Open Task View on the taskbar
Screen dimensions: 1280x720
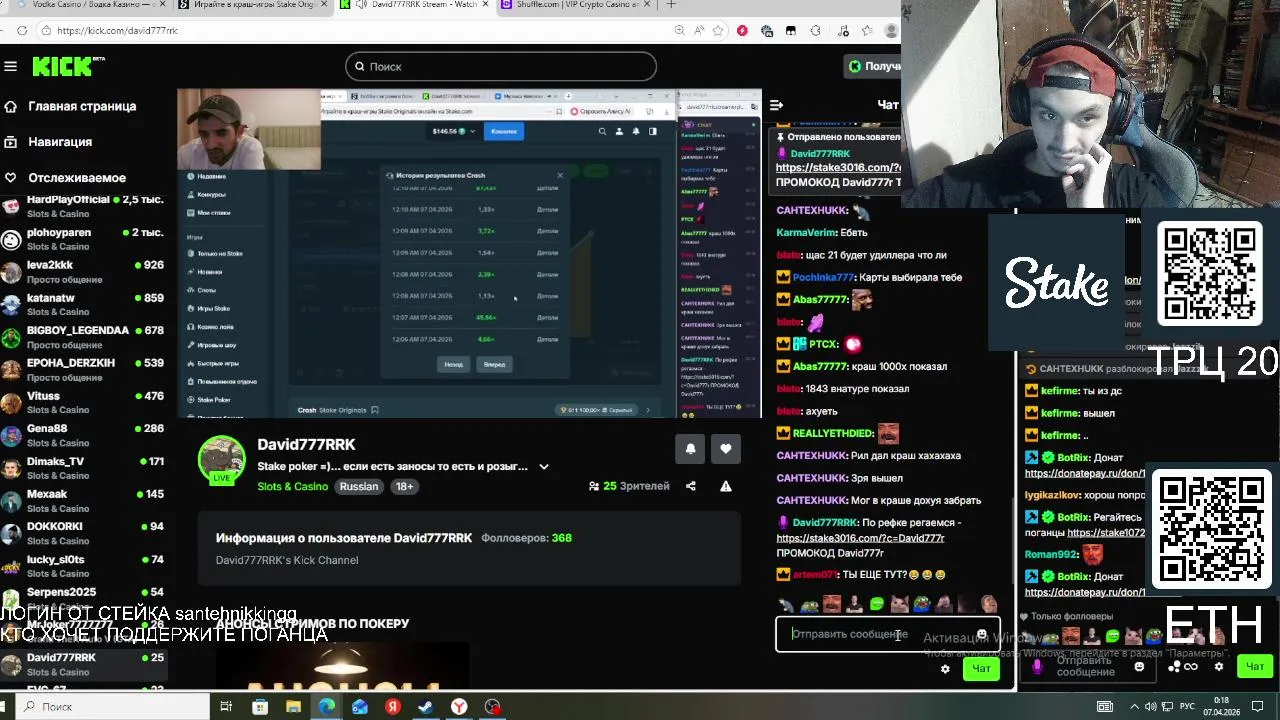[x=227, y=707]
